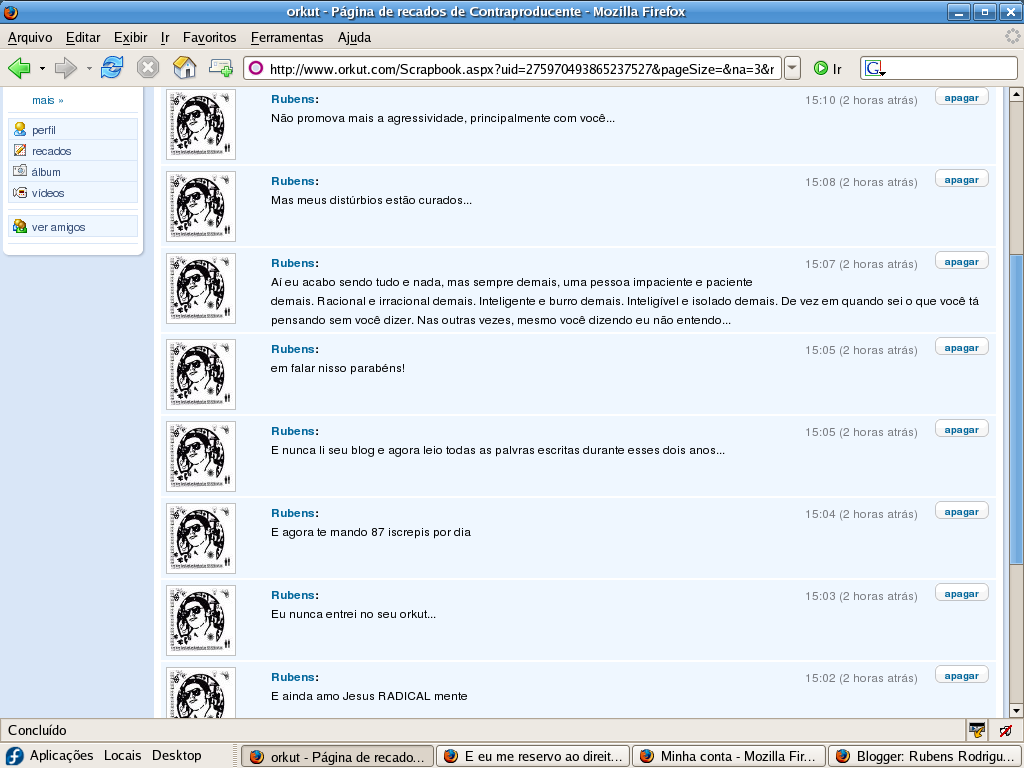
Task: Click the green Ir go button
Action: pyautogui.click(x=827, y=68)
